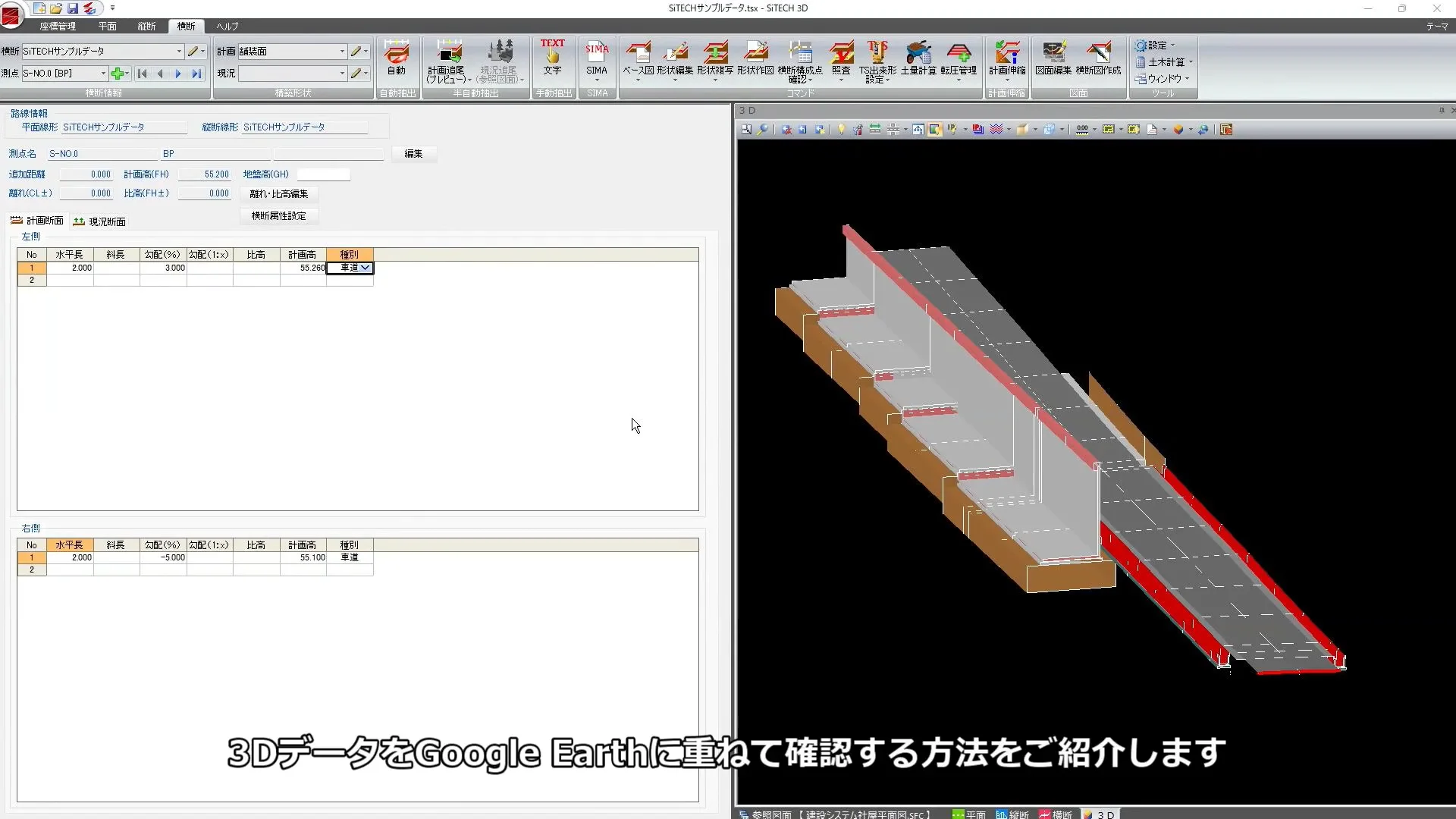Open 図面編集 drawing edit tool

click(1053, 58)
